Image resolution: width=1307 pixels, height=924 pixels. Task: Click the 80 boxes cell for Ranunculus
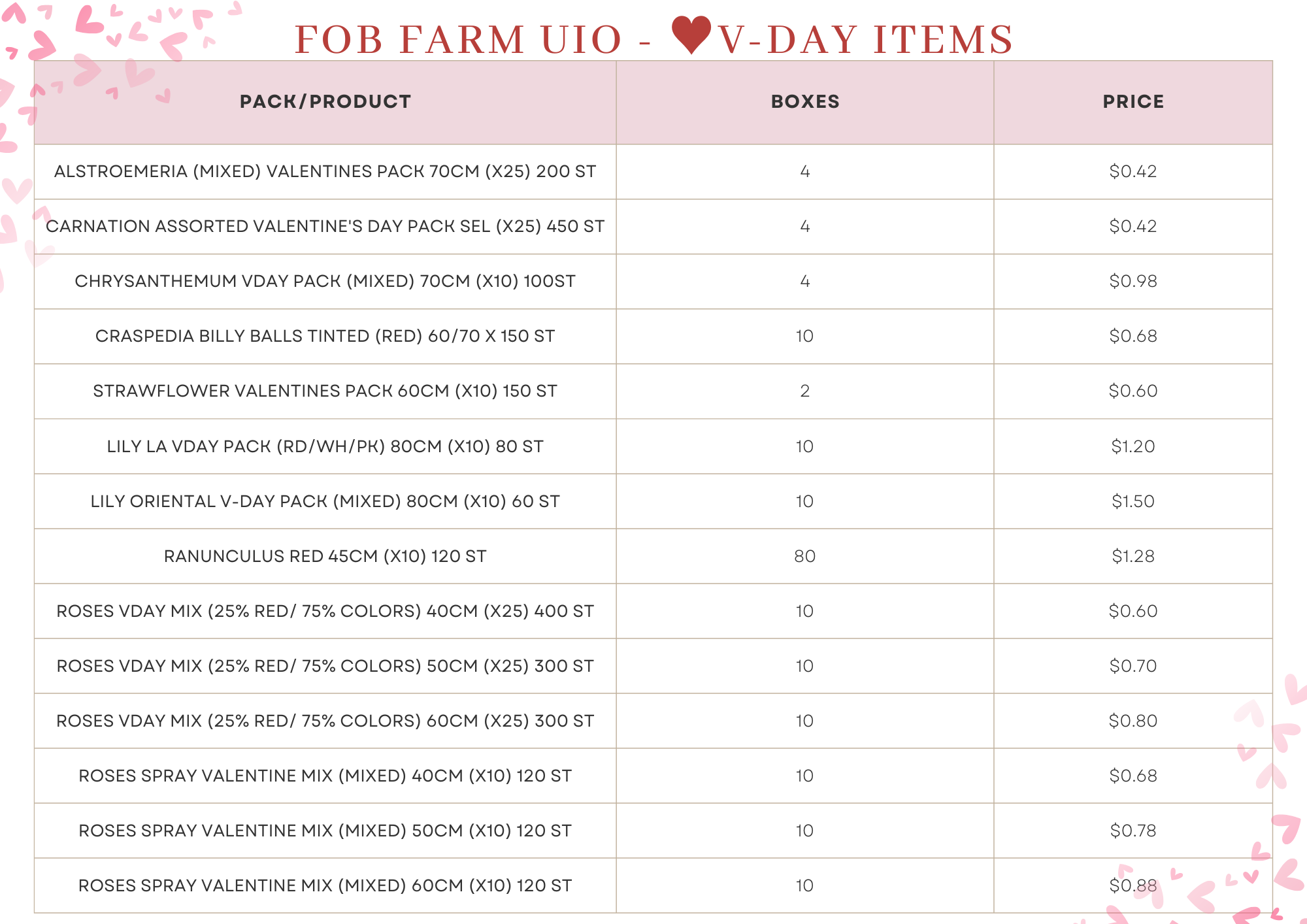(804, 556)
